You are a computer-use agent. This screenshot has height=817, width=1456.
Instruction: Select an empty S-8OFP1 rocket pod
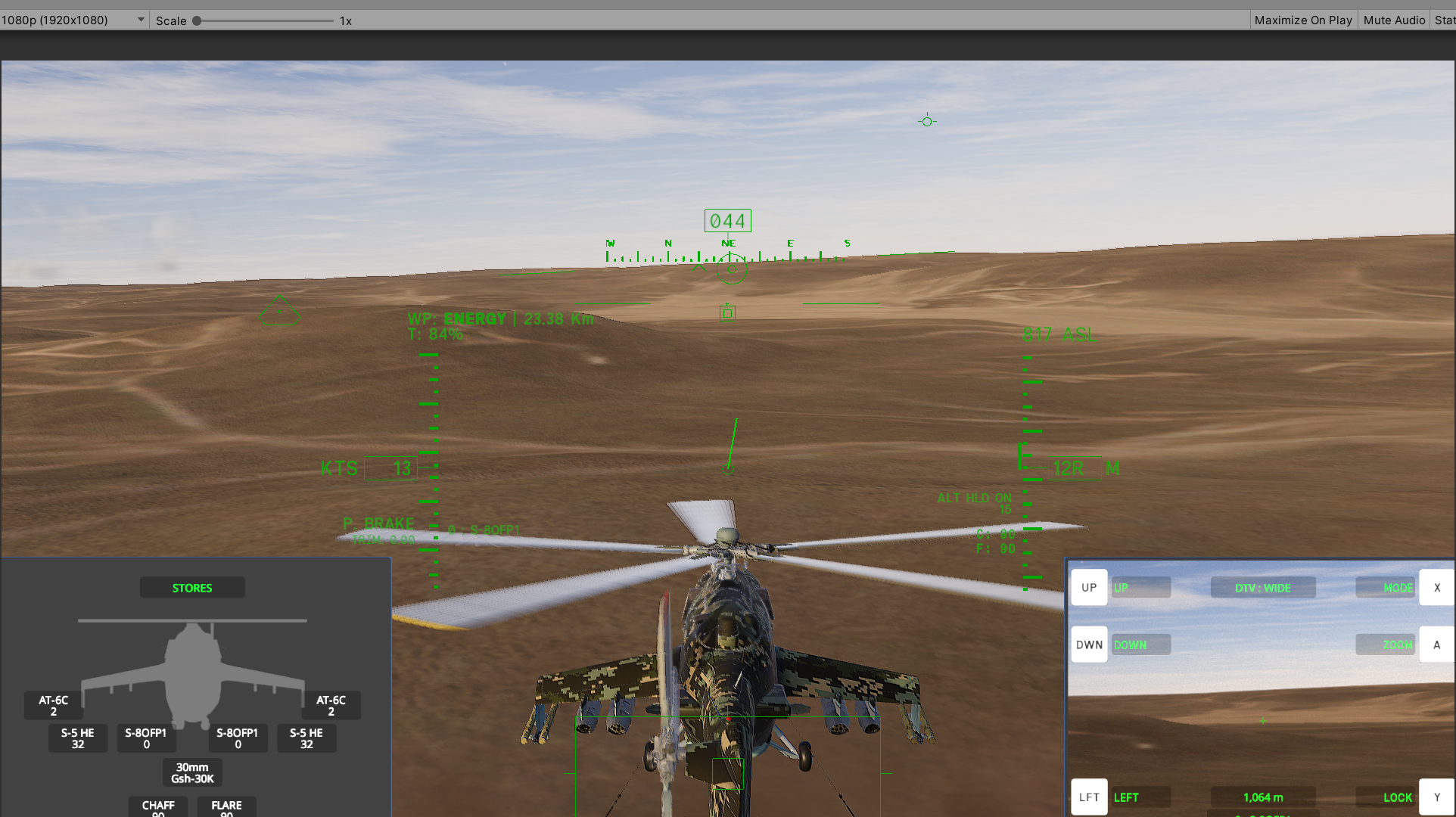146,738
